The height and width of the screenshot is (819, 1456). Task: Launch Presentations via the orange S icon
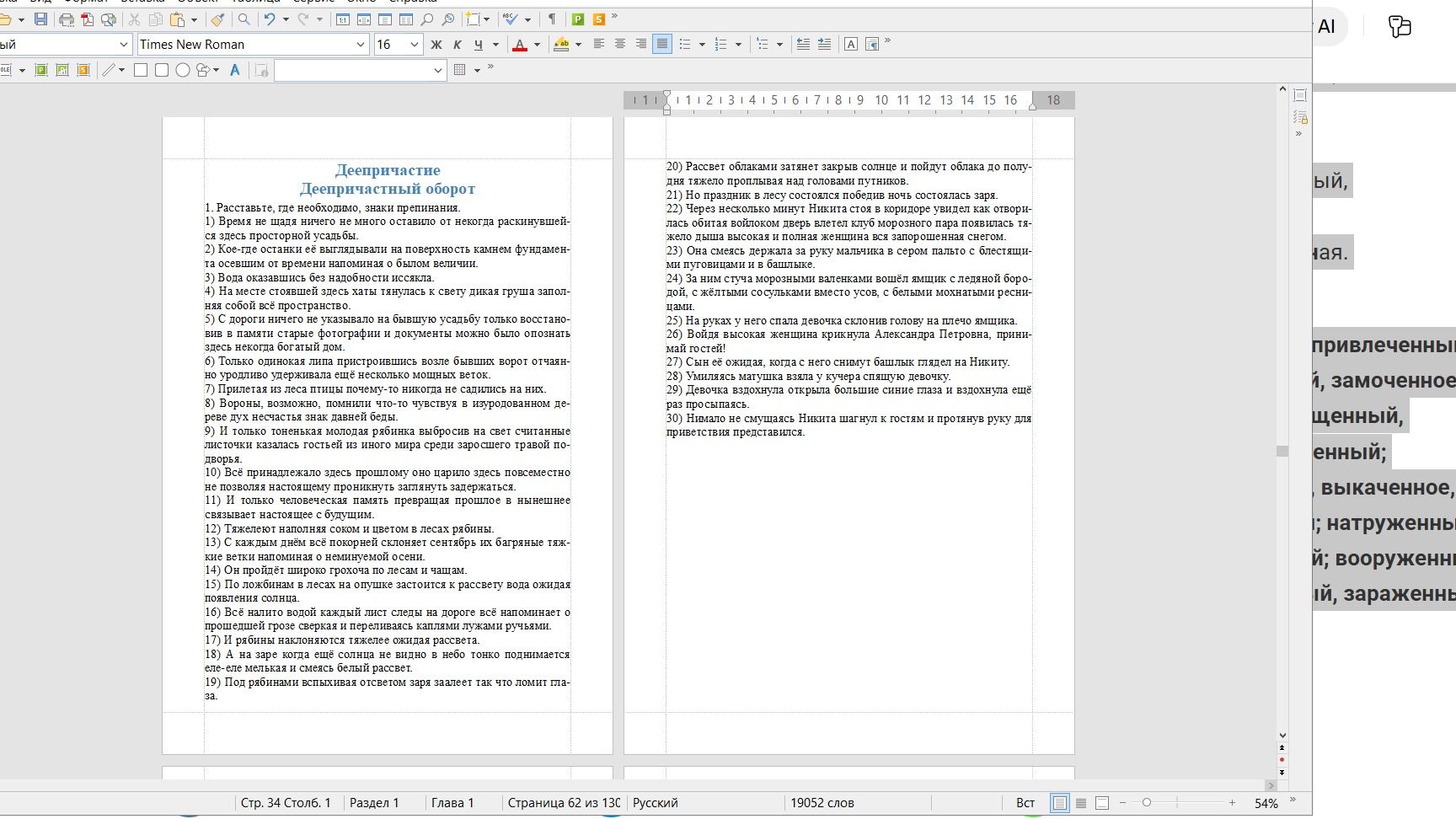[599, 19]
